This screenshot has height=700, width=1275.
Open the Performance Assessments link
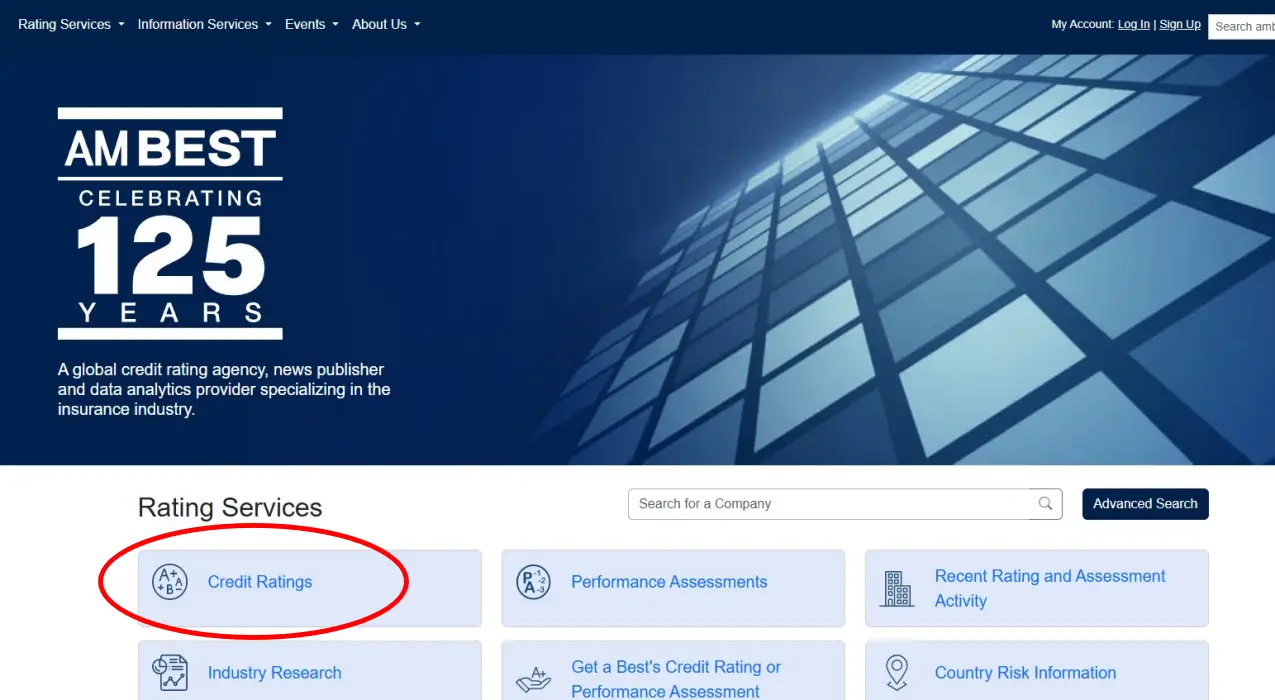669,582
